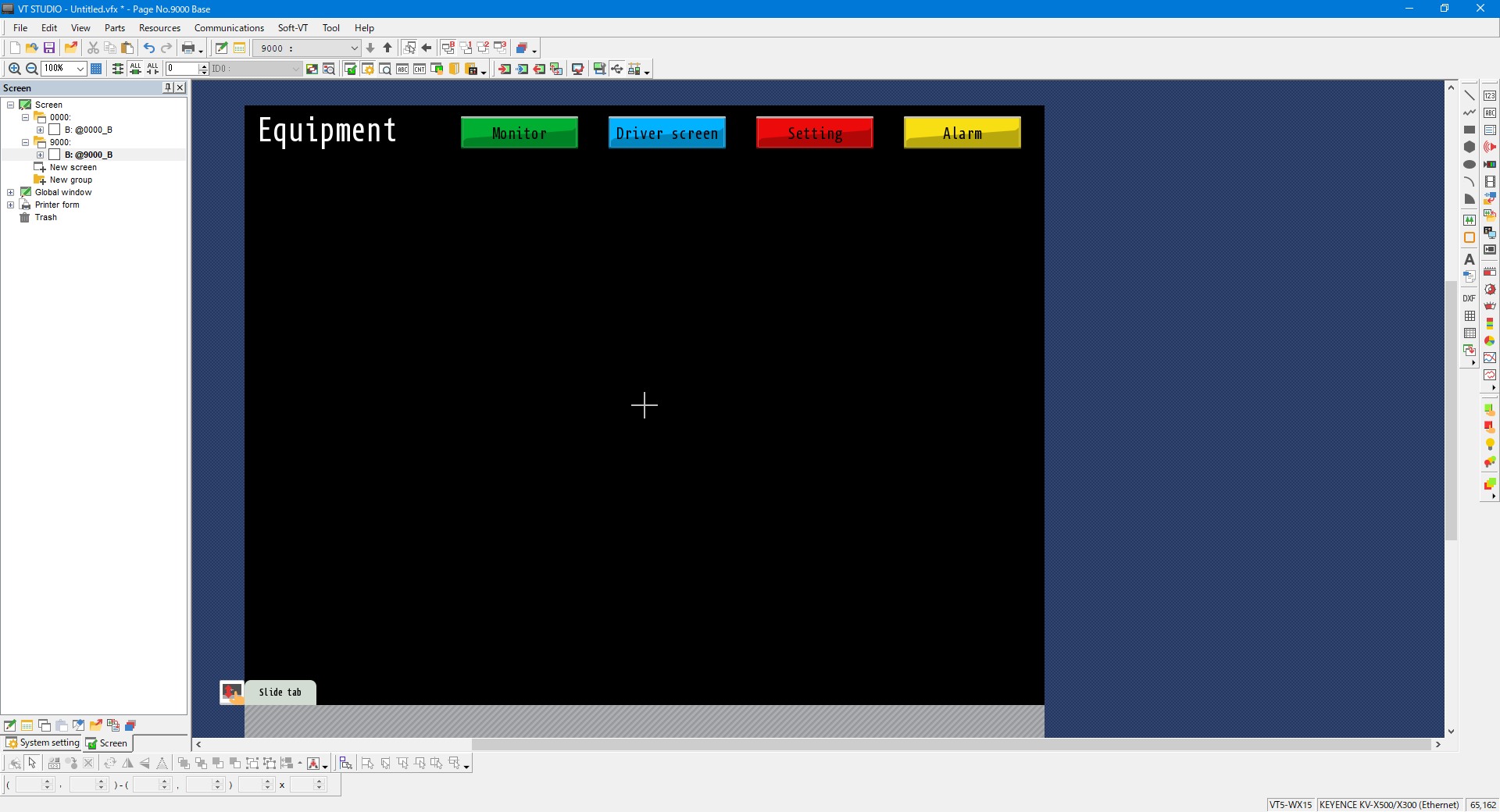Click the Slide tab at canvas bottom

coord(280,692)
